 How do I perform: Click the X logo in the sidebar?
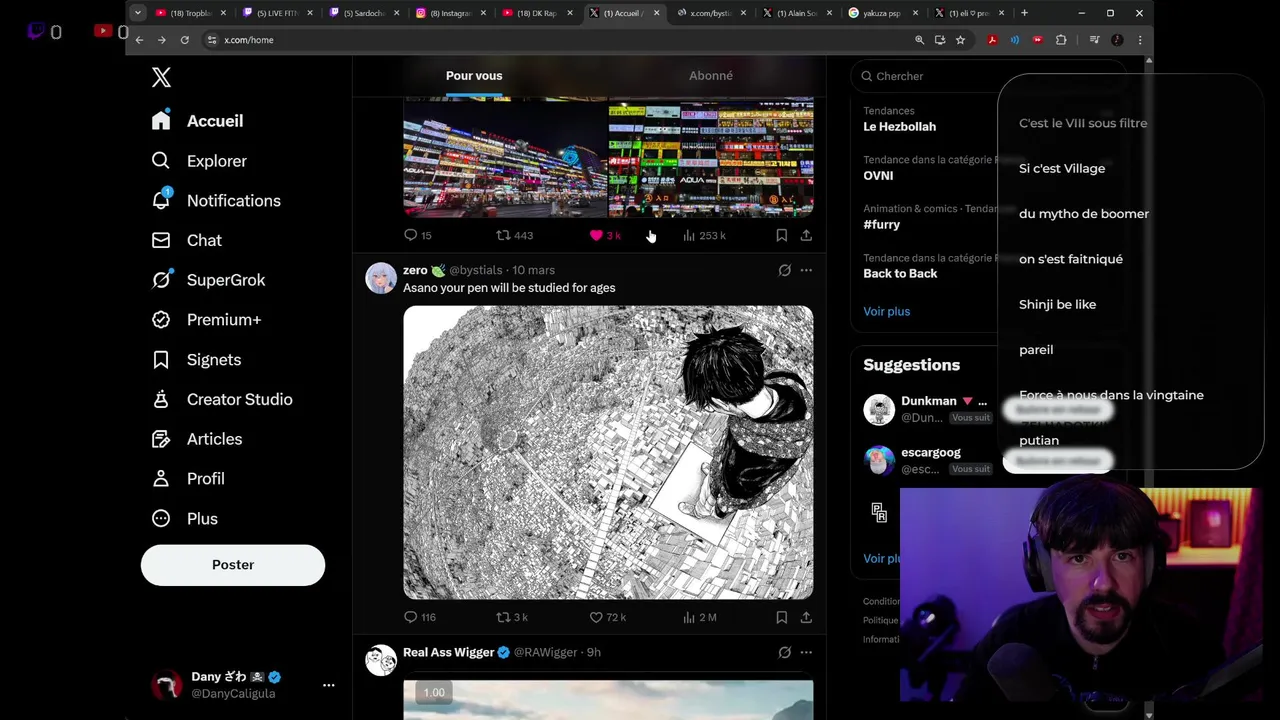(x=161, y=78)
